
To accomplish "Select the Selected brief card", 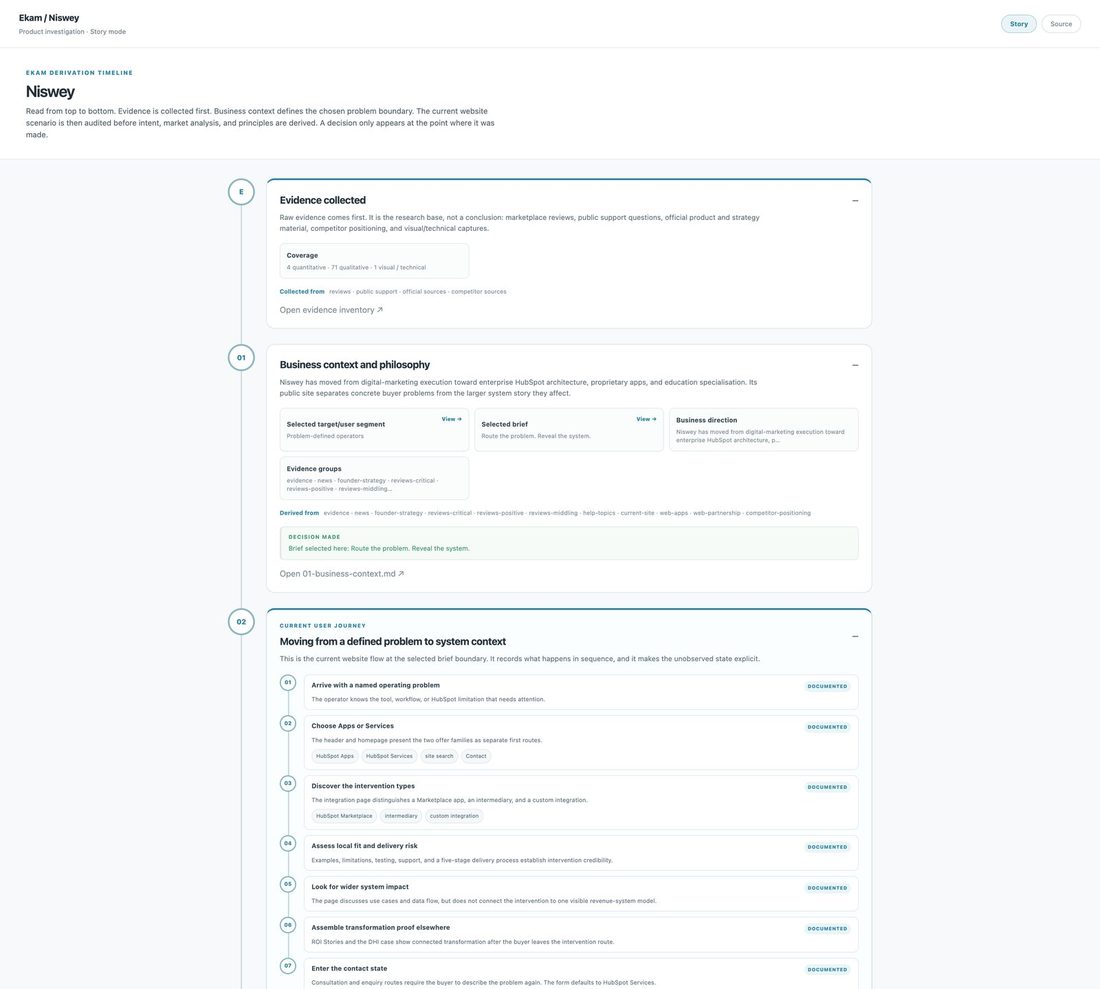I will pos(568,430).
